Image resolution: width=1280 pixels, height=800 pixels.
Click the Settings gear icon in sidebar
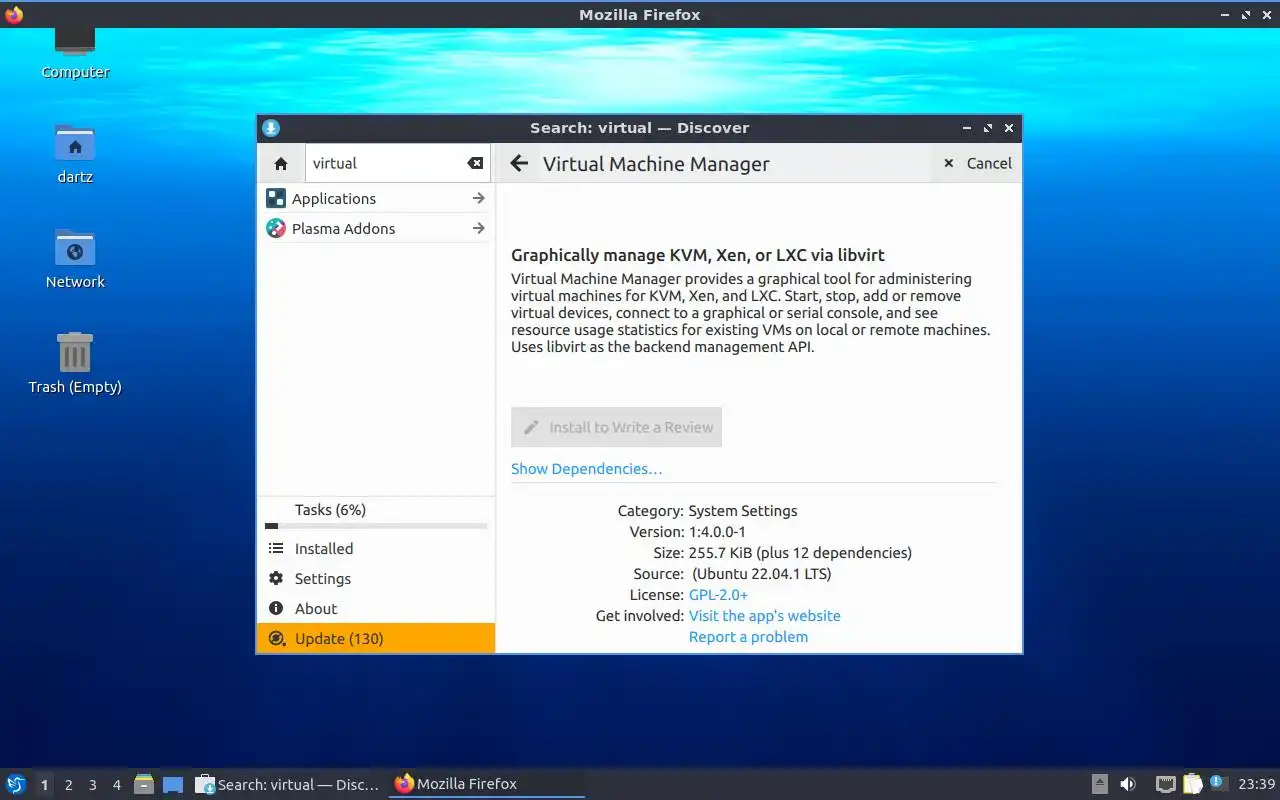click(x=276, y=578)
